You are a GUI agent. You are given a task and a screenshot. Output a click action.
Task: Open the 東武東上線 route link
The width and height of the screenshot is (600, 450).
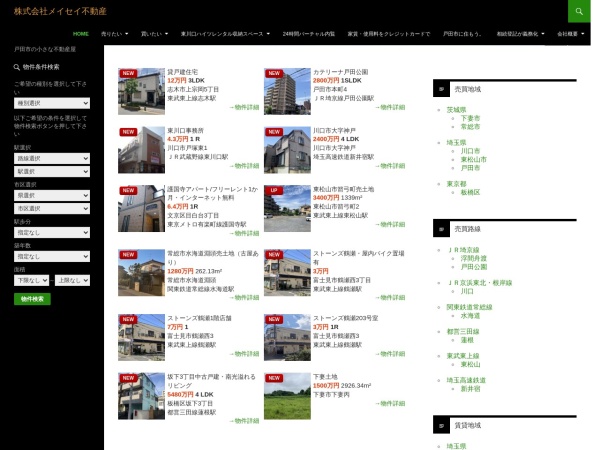(463, 356)
